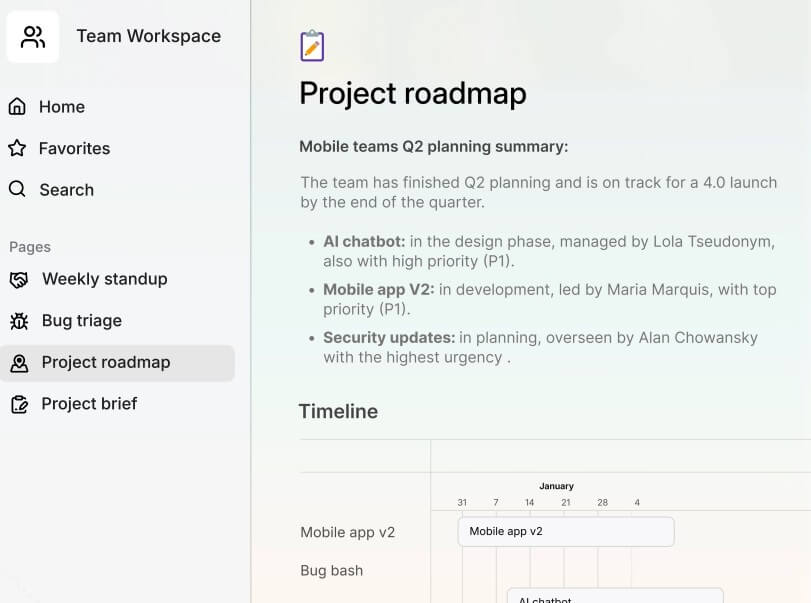The image size is (811, 603).
Task: Click date 7 on timeline axis
Action: tap(495, 502)
